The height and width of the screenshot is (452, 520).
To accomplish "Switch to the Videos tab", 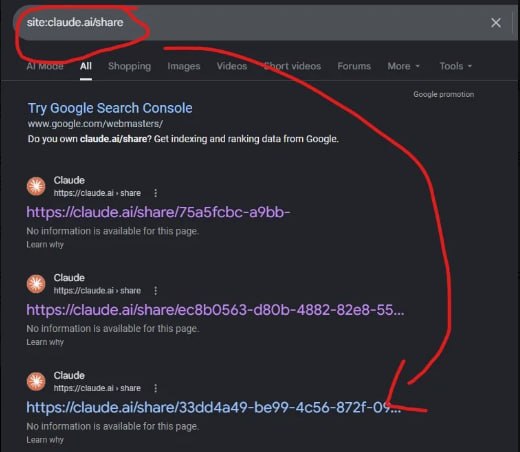I will [232, 66].
